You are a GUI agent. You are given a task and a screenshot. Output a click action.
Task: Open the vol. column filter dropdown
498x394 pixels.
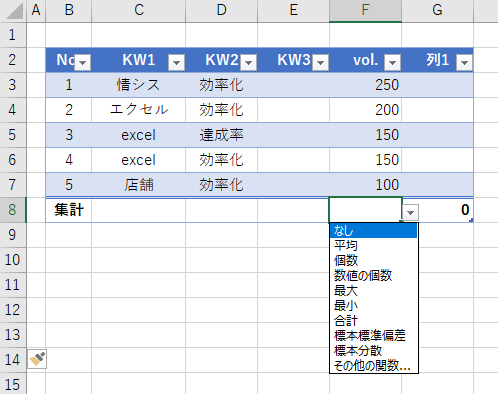(x=392, y=62)
